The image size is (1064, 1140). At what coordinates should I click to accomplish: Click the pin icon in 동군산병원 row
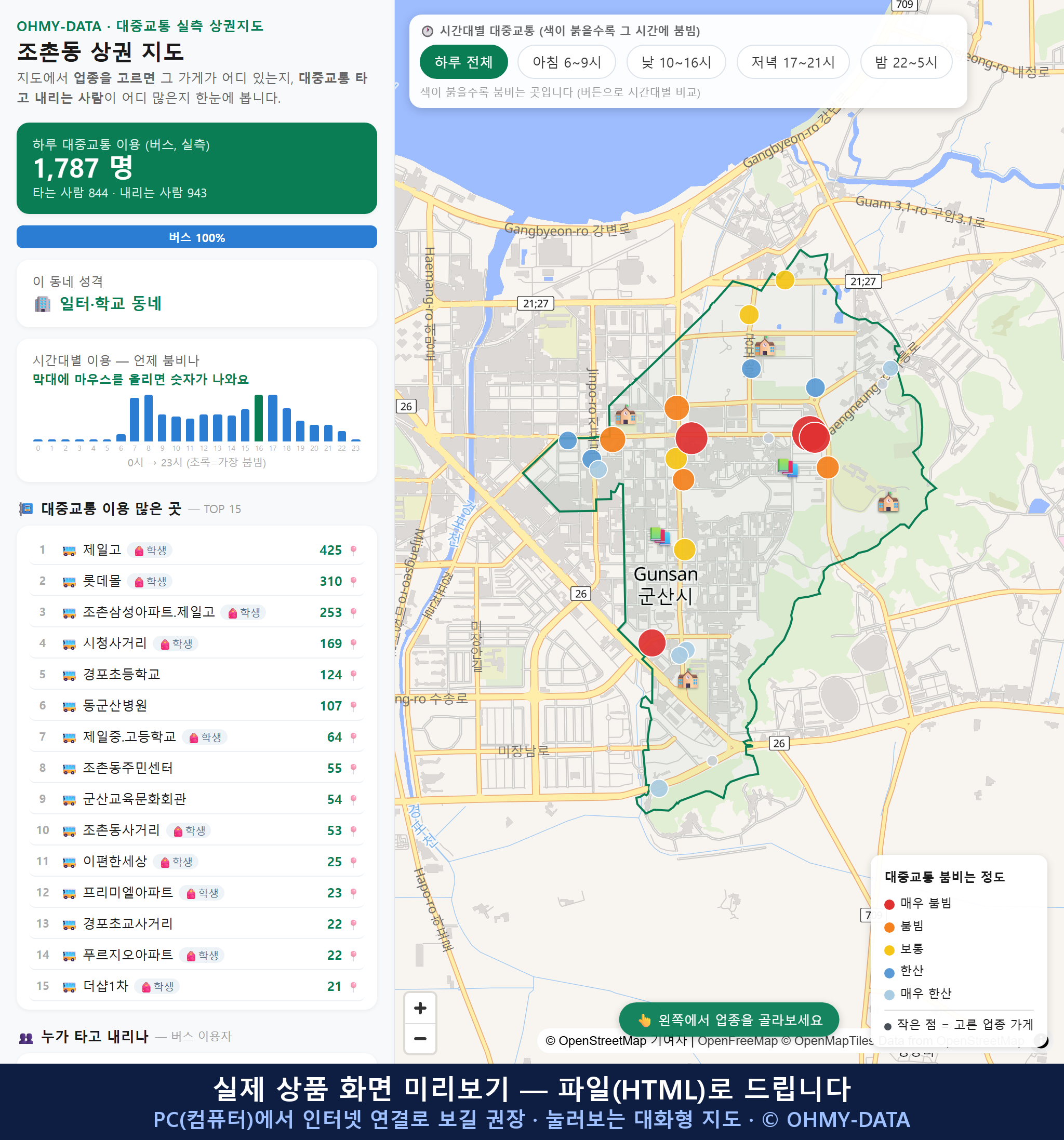pyautogui.click(x=353, y=706)
